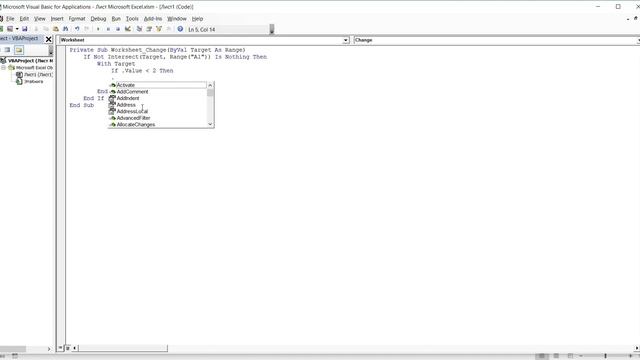Open the Help menu
This screenshot has height=360, width=640.
[197, 19]
